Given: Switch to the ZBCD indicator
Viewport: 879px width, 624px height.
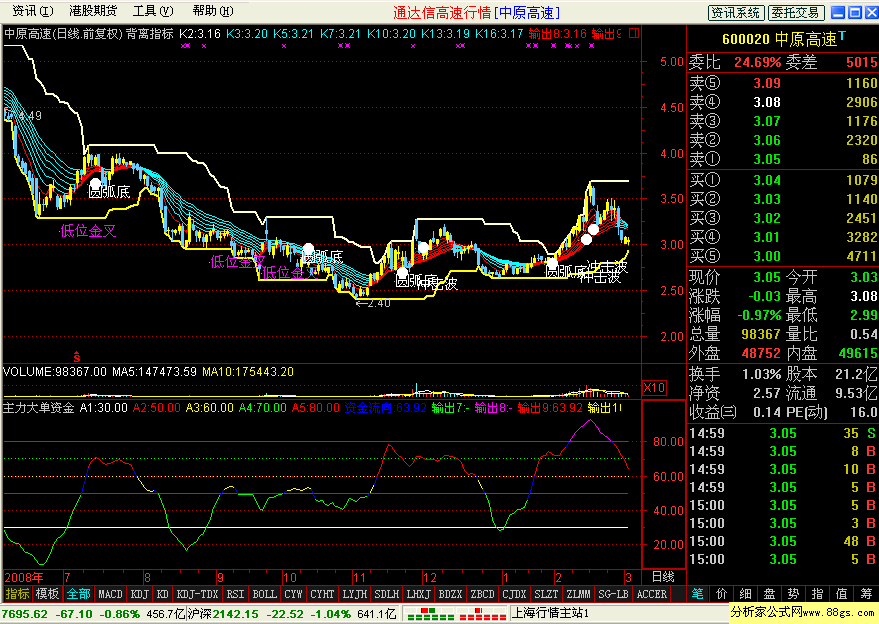Looking at the screenshot, I should (x=483, y=594).
